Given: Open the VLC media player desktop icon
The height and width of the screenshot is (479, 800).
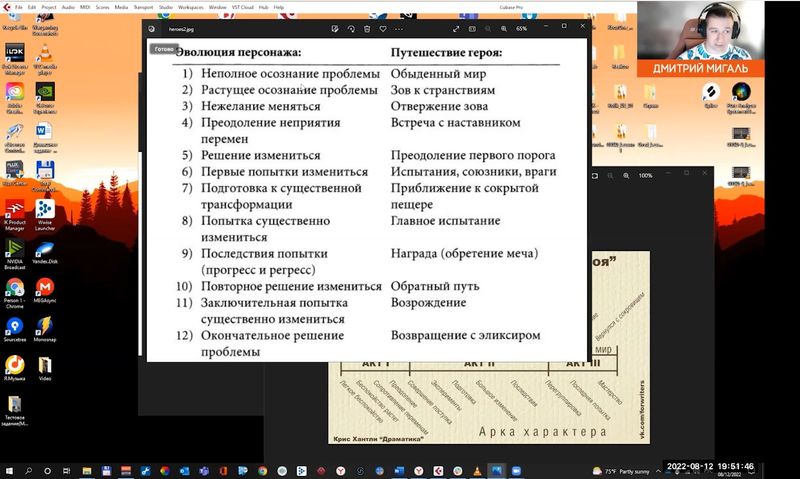Looking at the screenshot, I should click(x=45, y=57).
